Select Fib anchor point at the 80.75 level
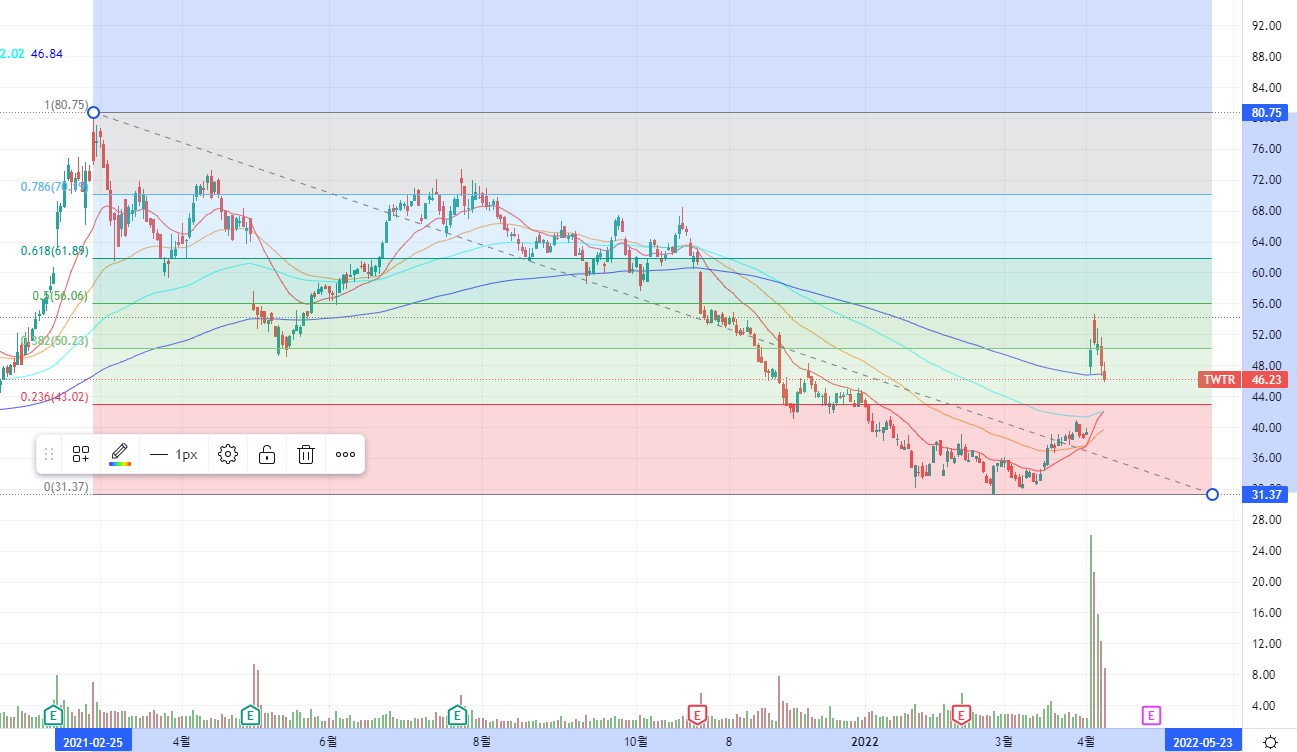1297x752 pixels. [x=93, y=112]
